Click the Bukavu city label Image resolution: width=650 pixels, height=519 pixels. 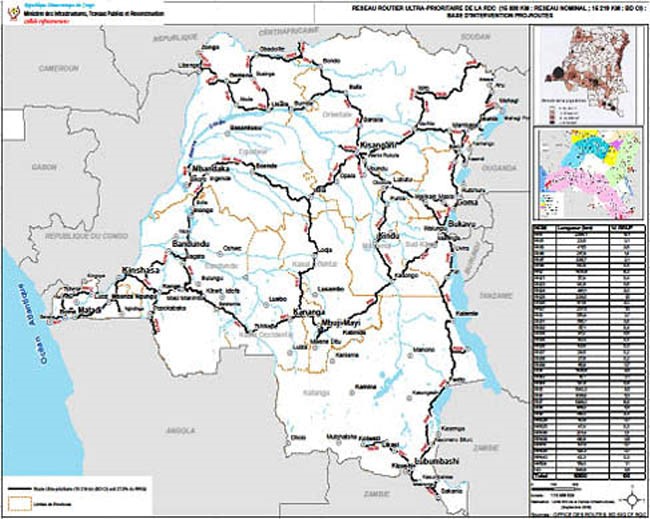(x=461, y=224)
